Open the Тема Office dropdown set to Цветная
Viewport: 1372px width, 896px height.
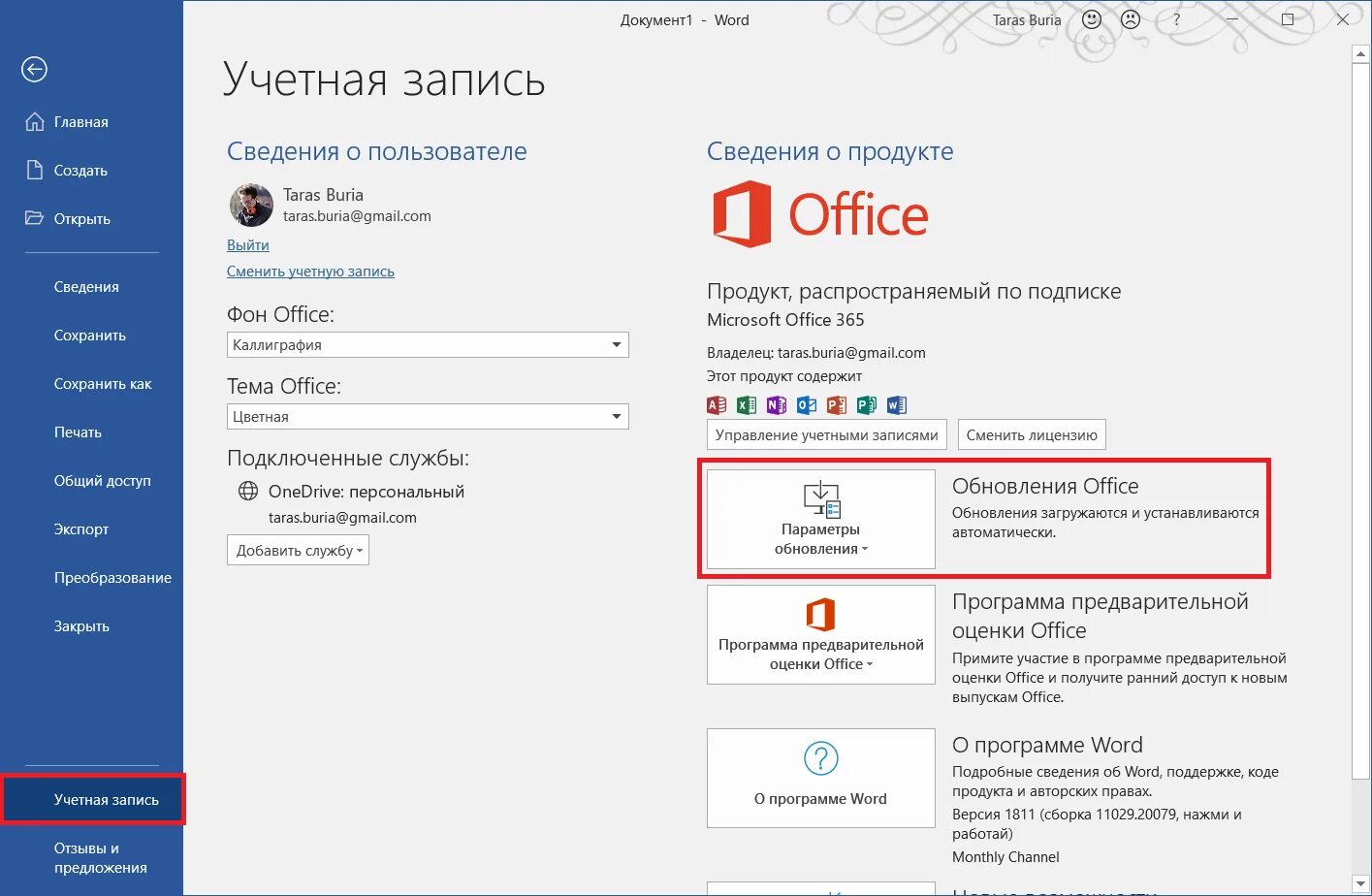tap(428, 416)
